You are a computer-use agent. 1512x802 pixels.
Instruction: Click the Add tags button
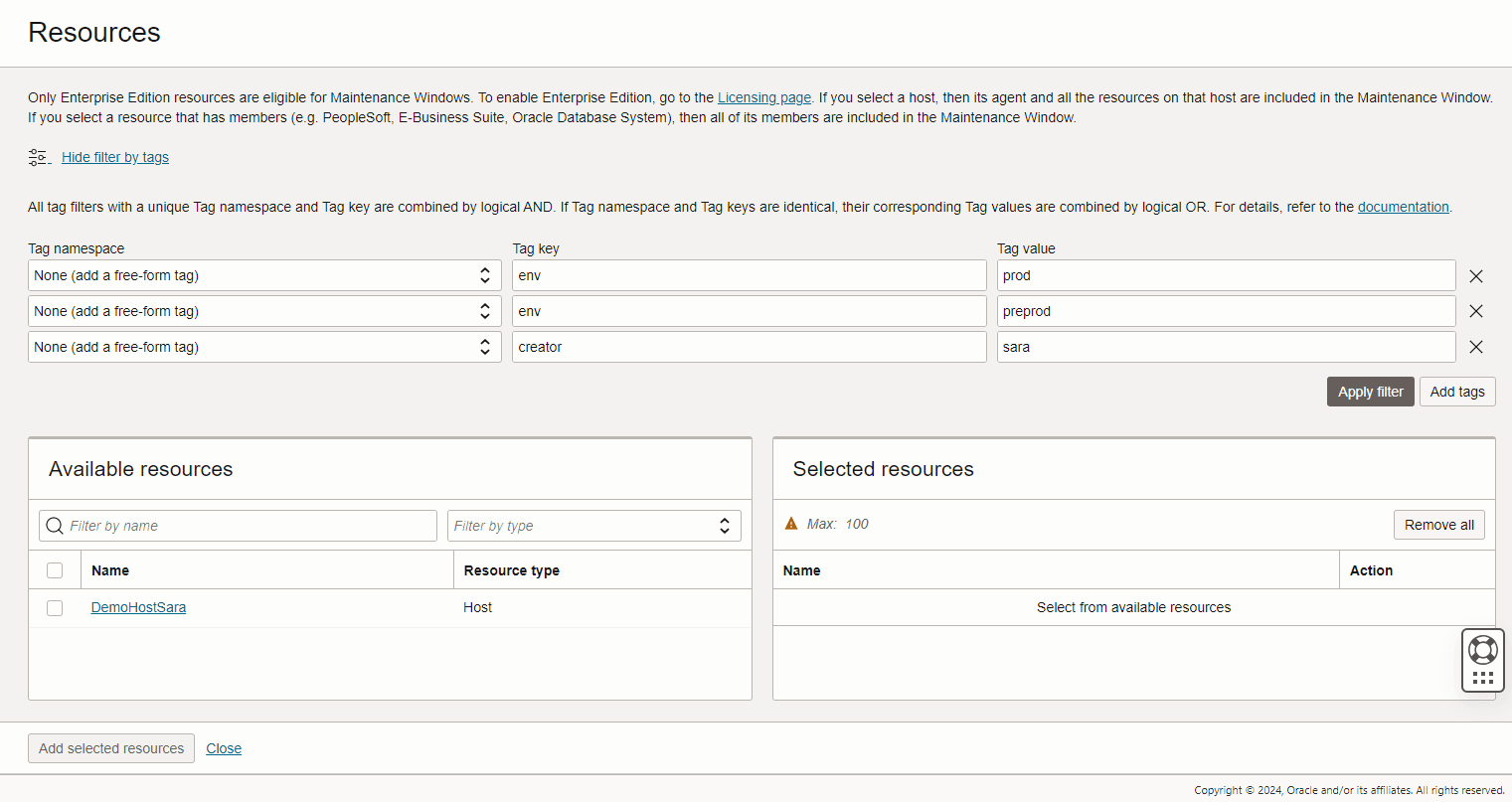click(x=1457, y=391)
